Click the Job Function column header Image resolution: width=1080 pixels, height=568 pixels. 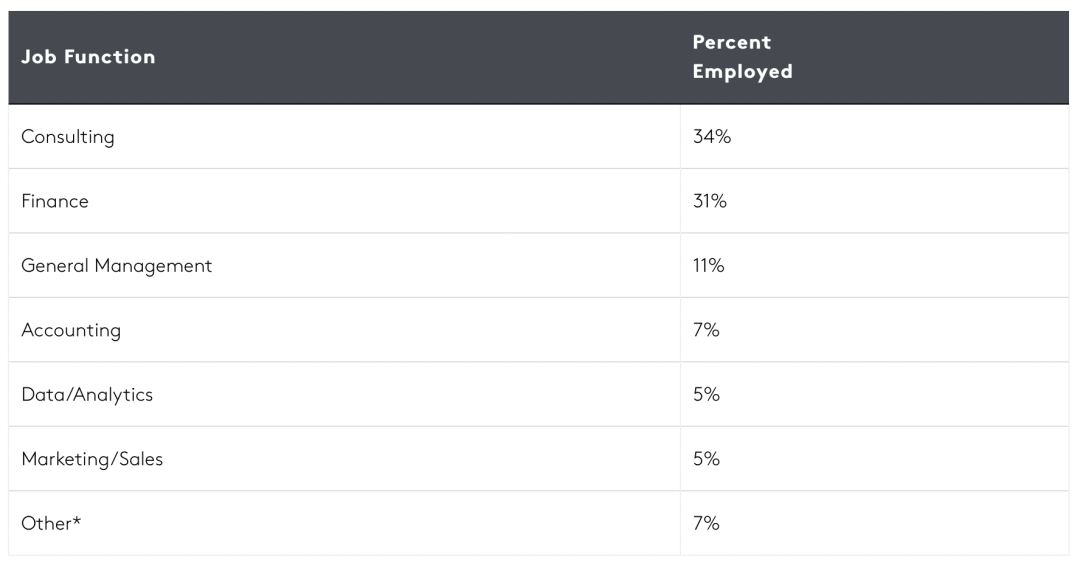88,56
